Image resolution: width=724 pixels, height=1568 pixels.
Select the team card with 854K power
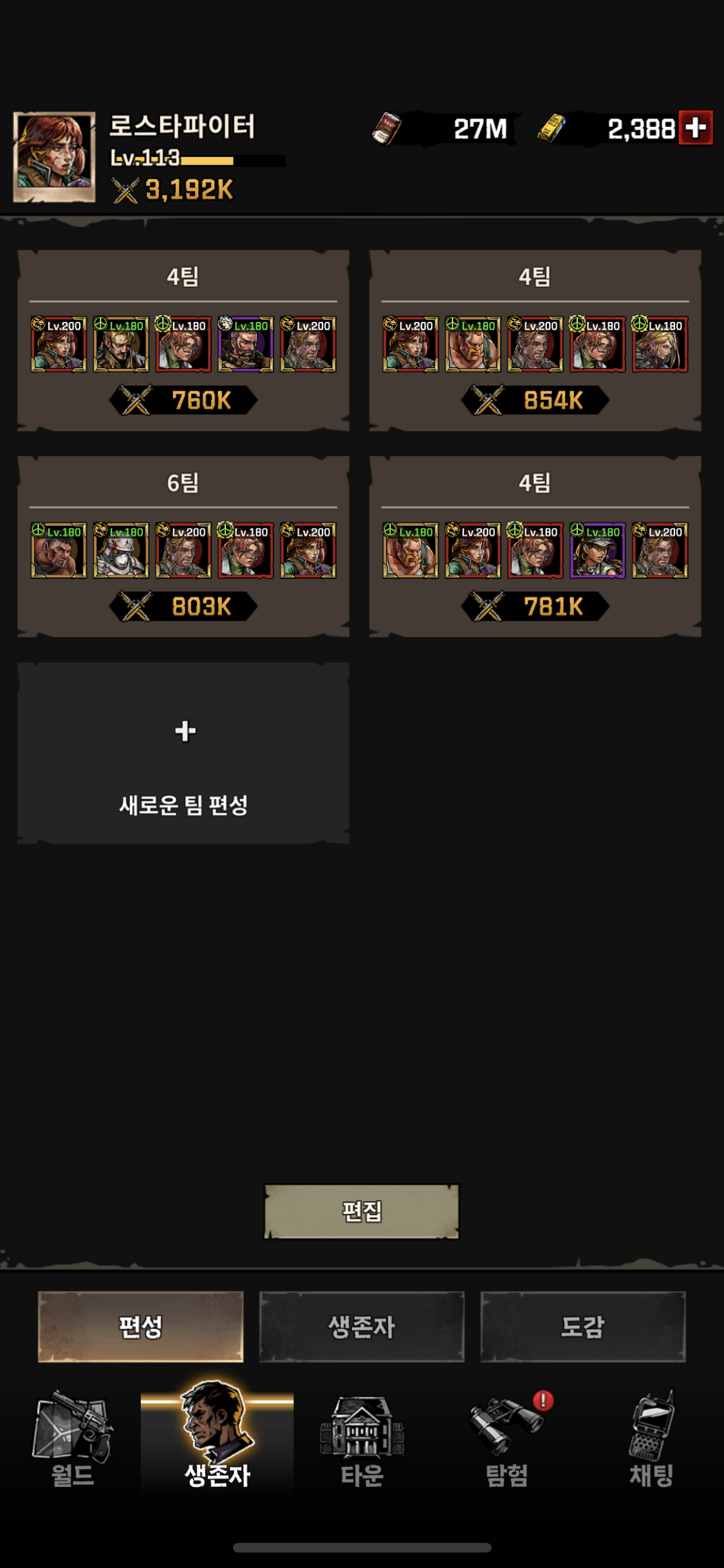pos(535,341)
